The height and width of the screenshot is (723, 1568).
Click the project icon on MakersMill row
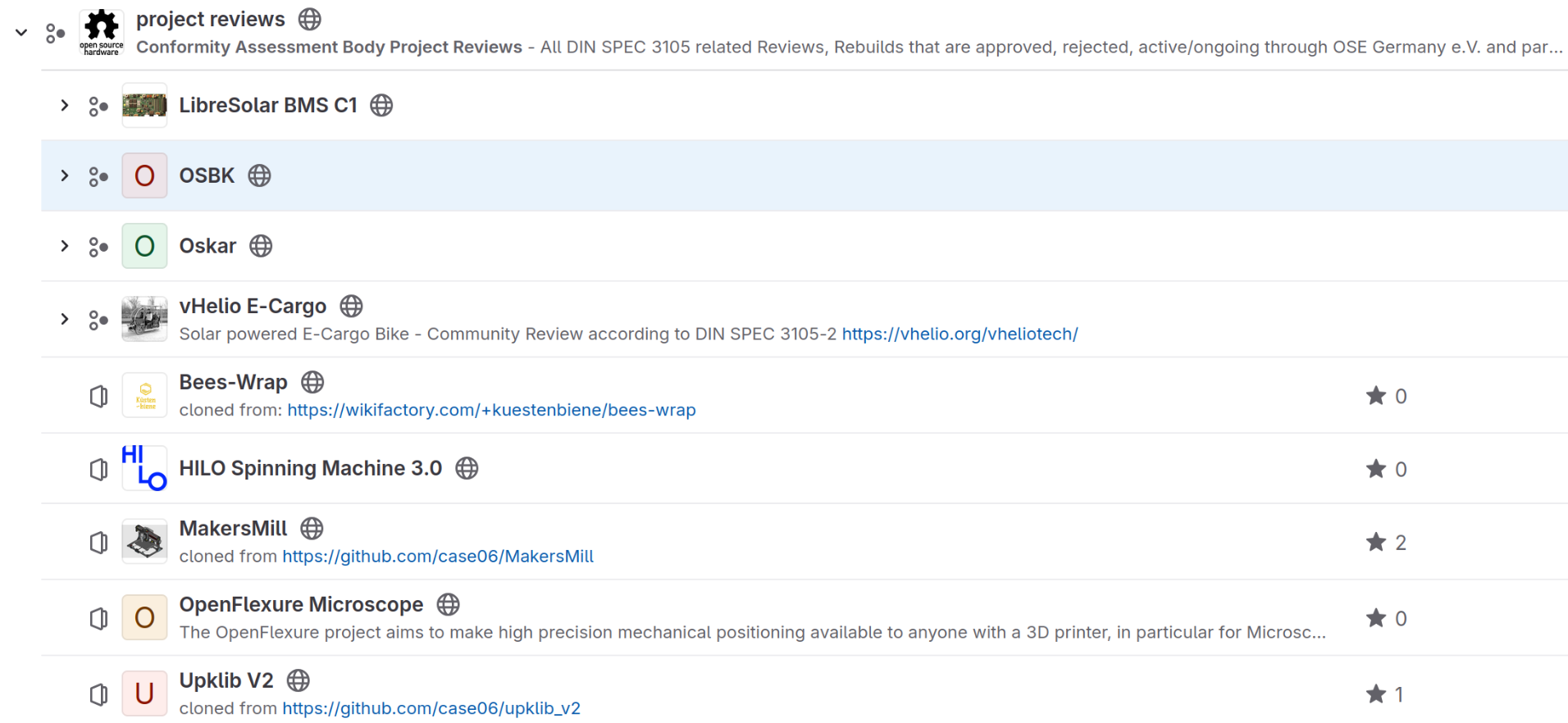(98, 543)
